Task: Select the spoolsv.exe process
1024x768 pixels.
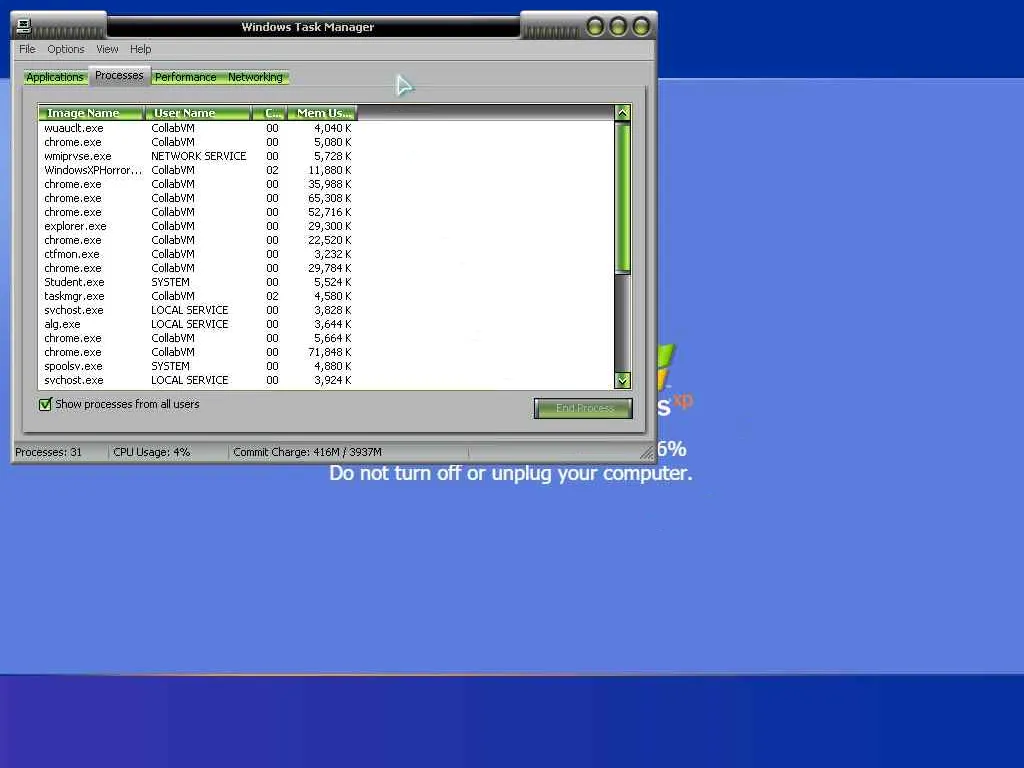Action: pyautogui.click(x=197, y=366)
